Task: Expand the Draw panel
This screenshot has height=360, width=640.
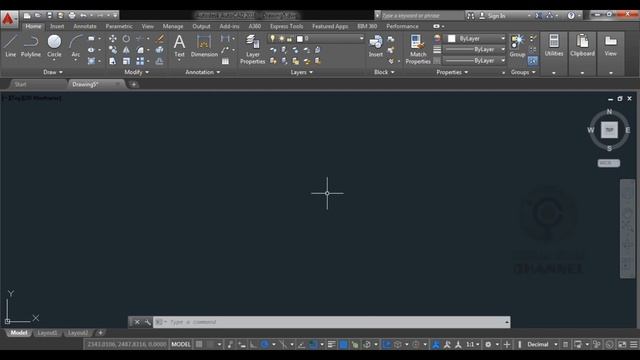Action: (x=53, y=72)
